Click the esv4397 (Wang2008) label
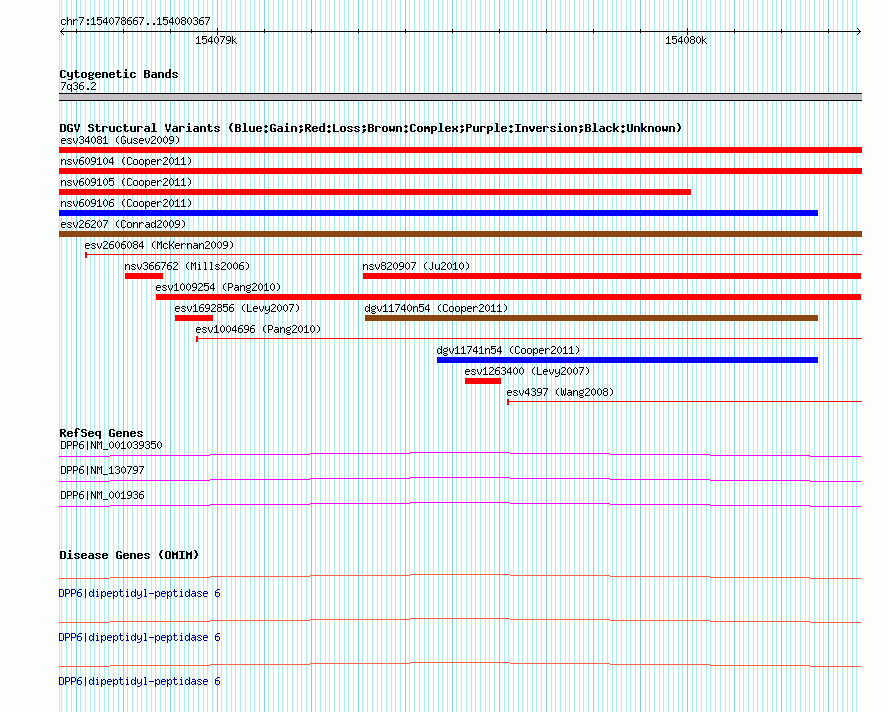 [x=560, y=392]
